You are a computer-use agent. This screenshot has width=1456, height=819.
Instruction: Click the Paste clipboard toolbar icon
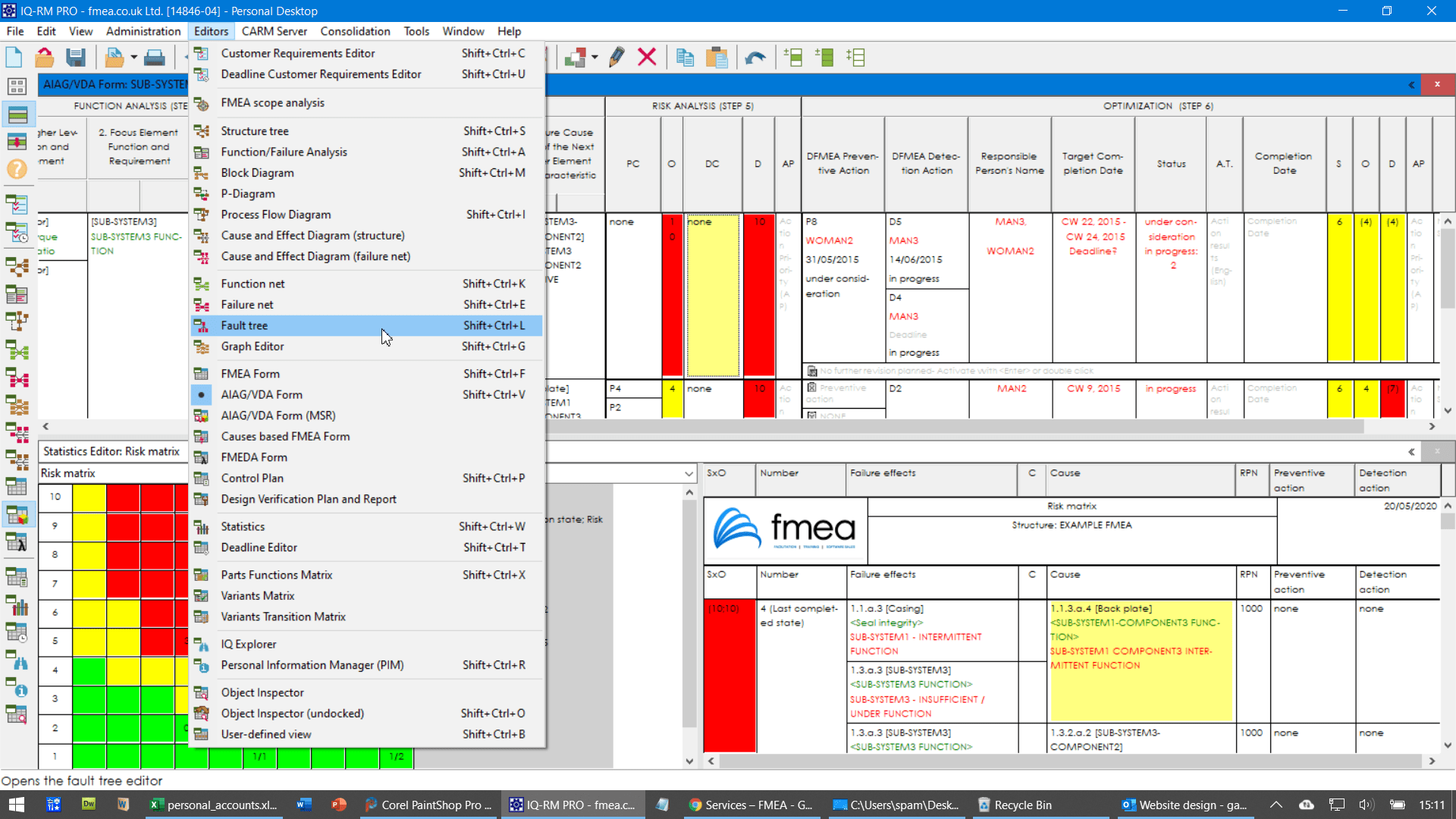coord(717,58)
